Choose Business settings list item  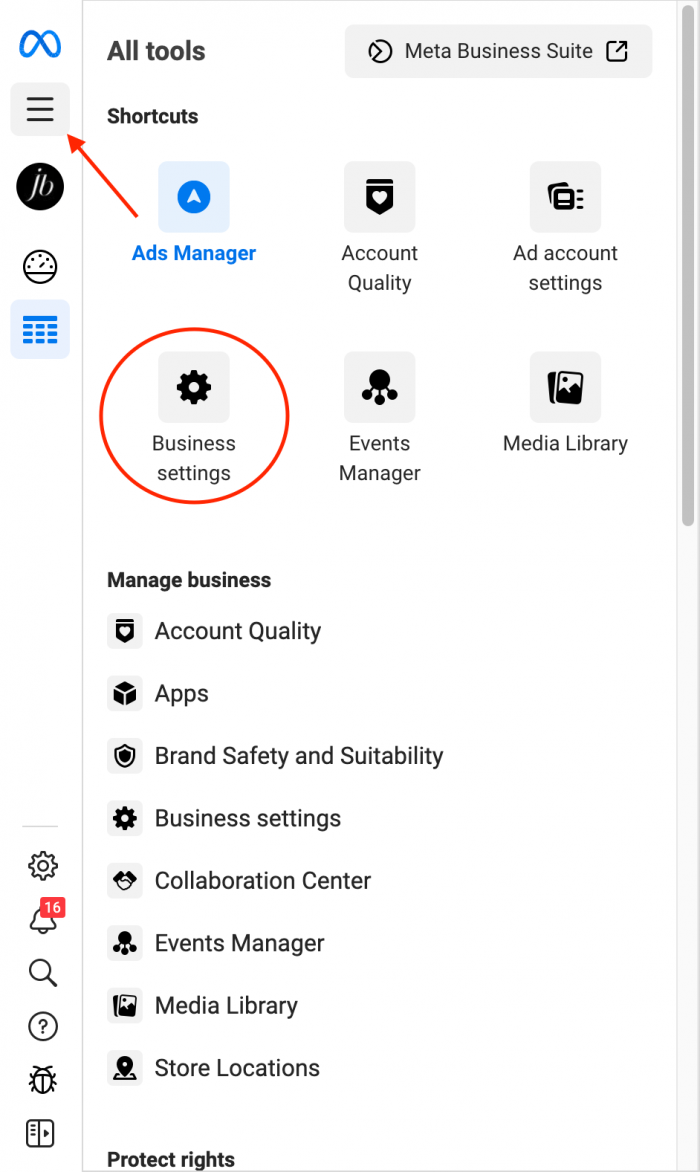tap(224, 818)
